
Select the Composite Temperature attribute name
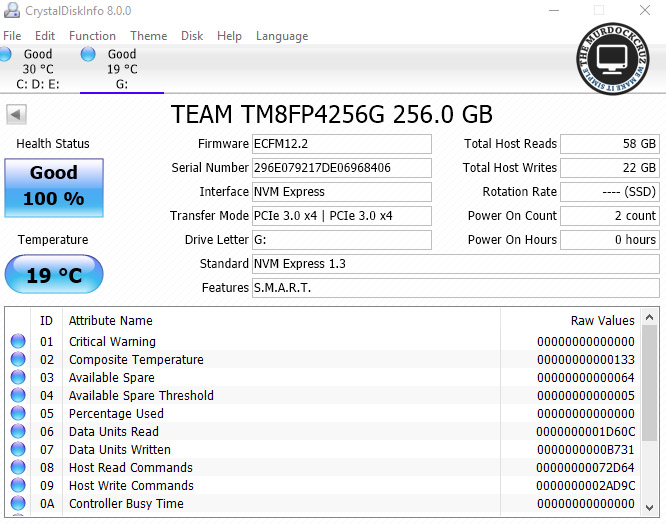pyautogui.click(x=136, y=360)
